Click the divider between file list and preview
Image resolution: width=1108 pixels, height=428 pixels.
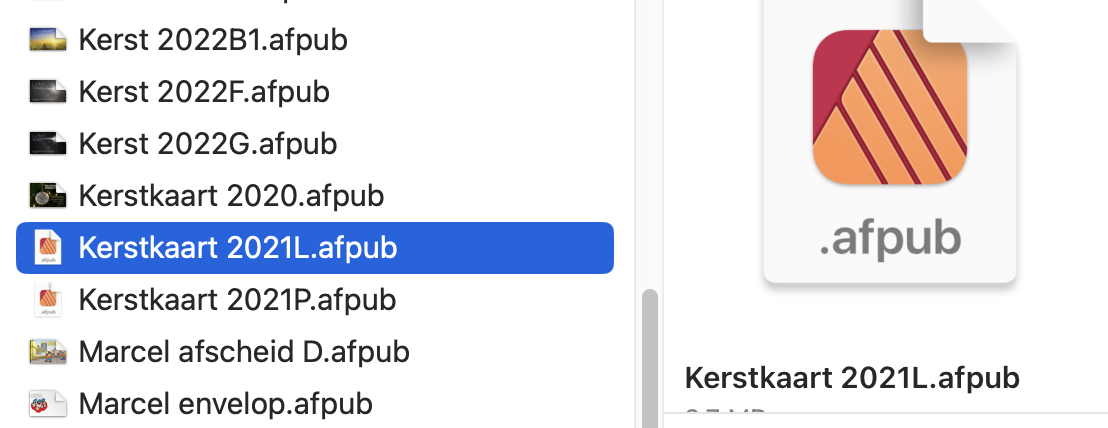(663, 214)
